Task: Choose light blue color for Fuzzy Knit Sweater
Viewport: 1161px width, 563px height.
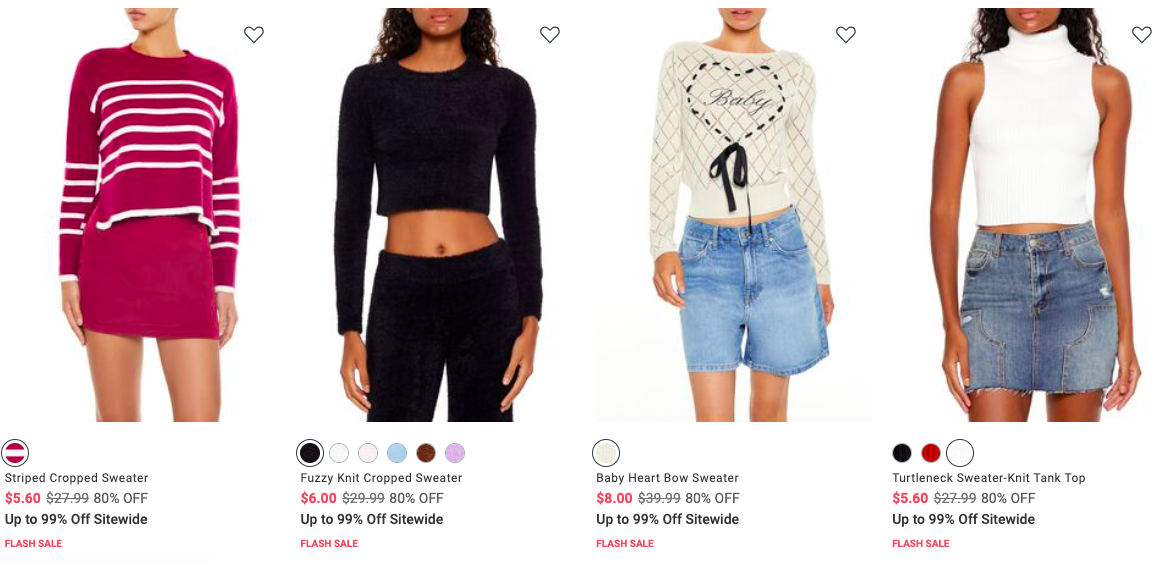Action: coord(397,453)
